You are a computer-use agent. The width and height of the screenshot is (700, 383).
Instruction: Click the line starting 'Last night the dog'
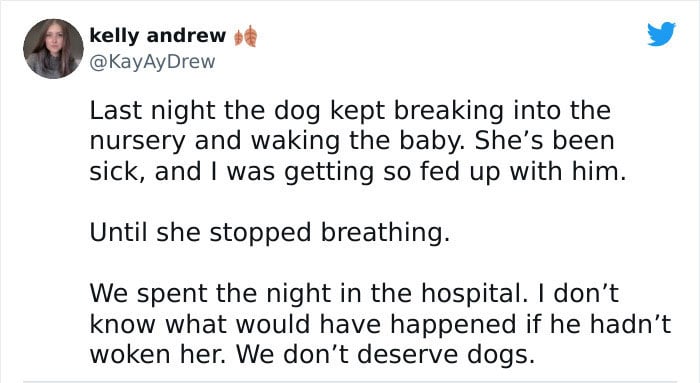[350, 110]
